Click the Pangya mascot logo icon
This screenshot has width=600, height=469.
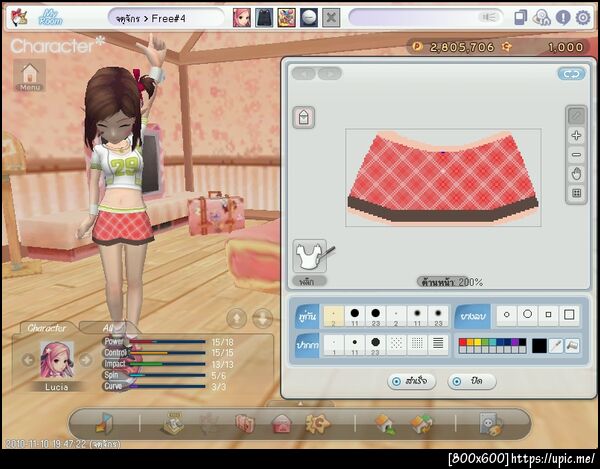point(18,18)
